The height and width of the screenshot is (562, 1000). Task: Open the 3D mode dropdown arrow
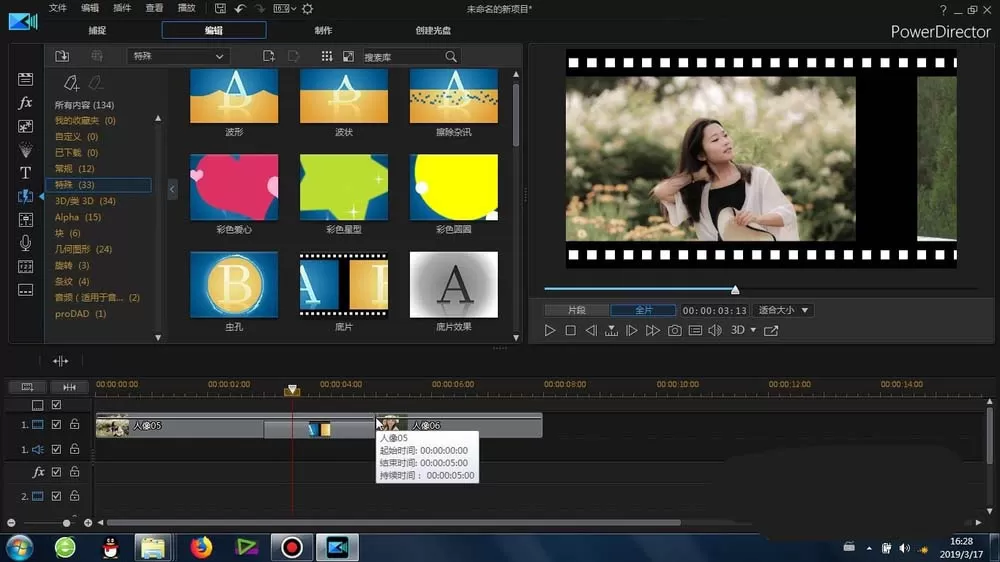[x=753, y=330]
